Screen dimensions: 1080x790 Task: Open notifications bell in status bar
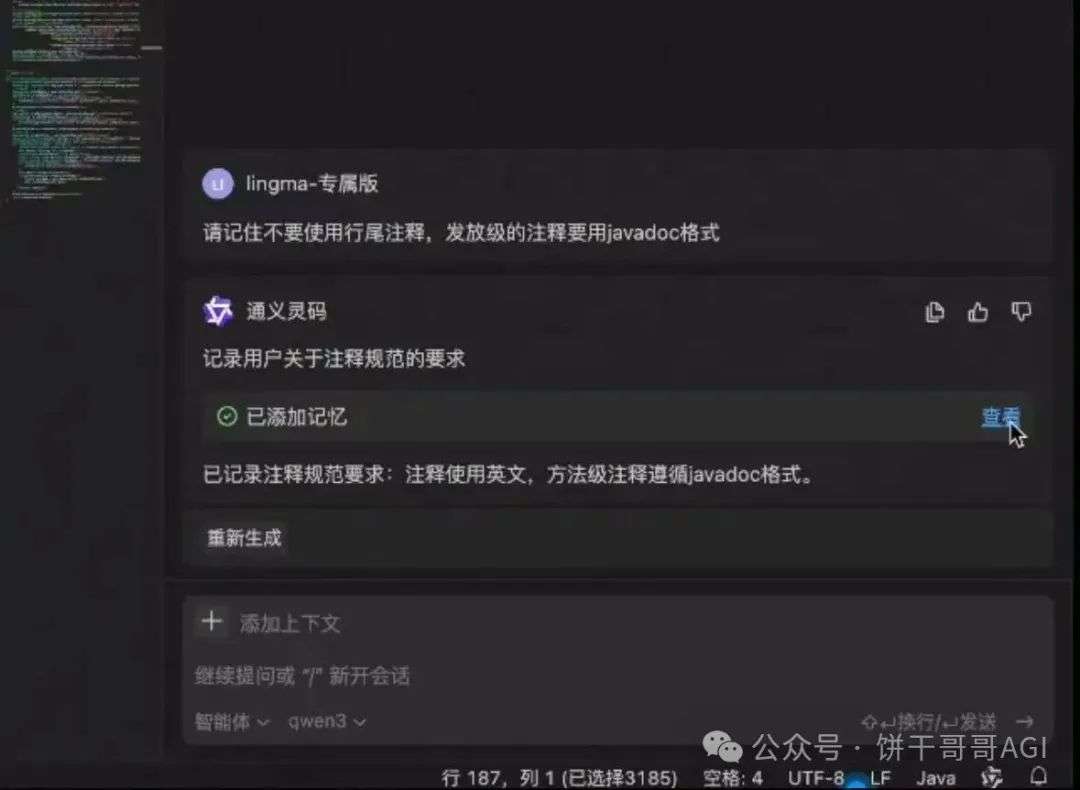coord(1039,776)
